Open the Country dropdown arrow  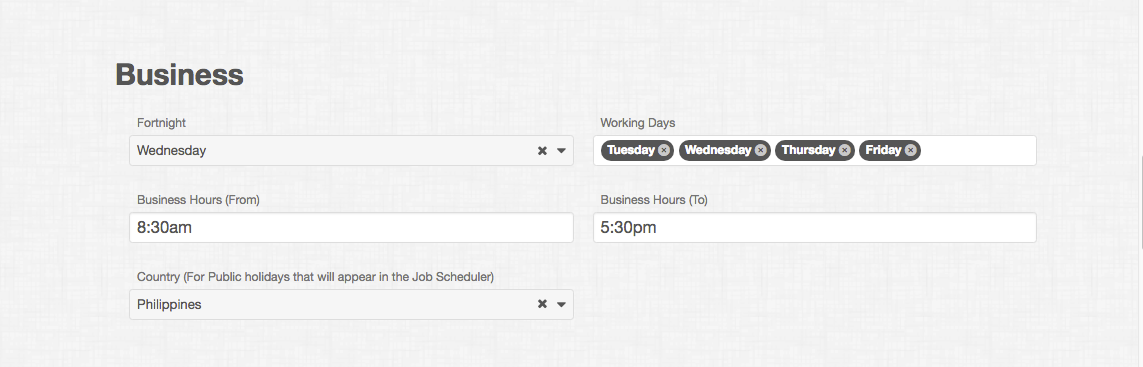pos(561,305)
